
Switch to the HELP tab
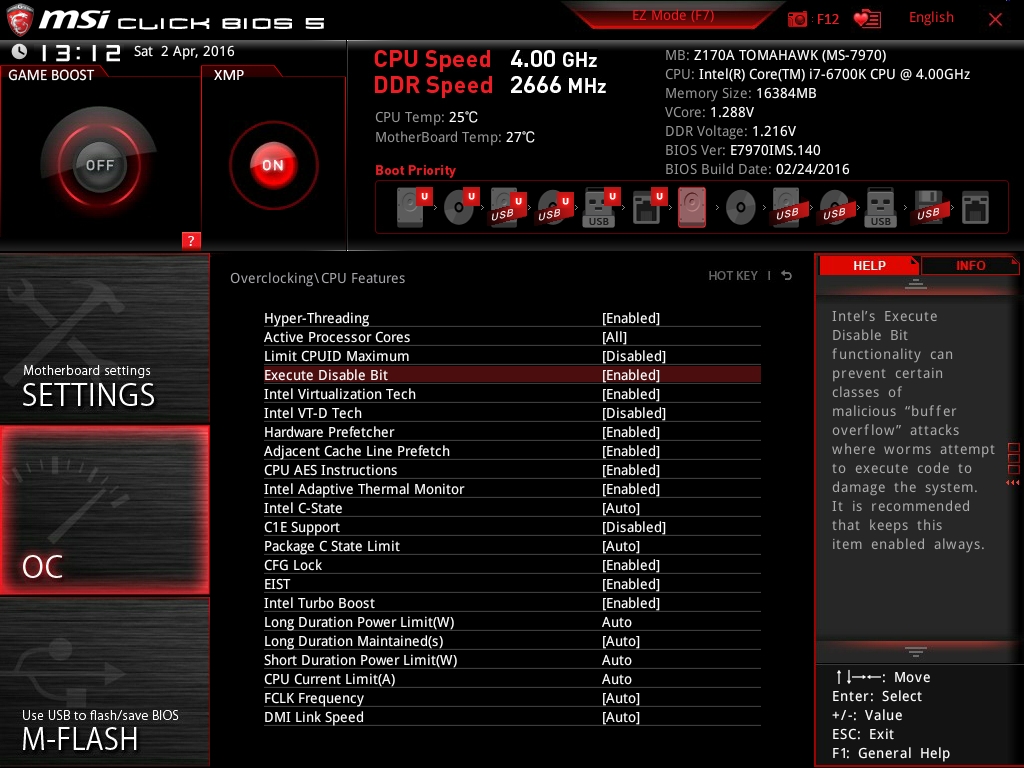click(869, 266)
